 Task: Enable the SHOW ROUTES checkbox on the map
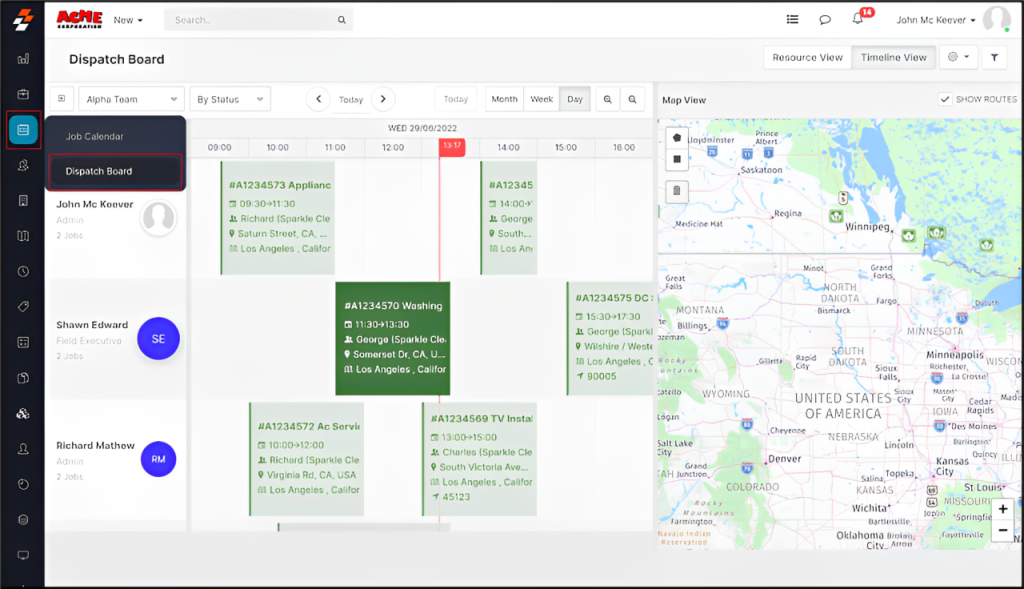[945, 100]
